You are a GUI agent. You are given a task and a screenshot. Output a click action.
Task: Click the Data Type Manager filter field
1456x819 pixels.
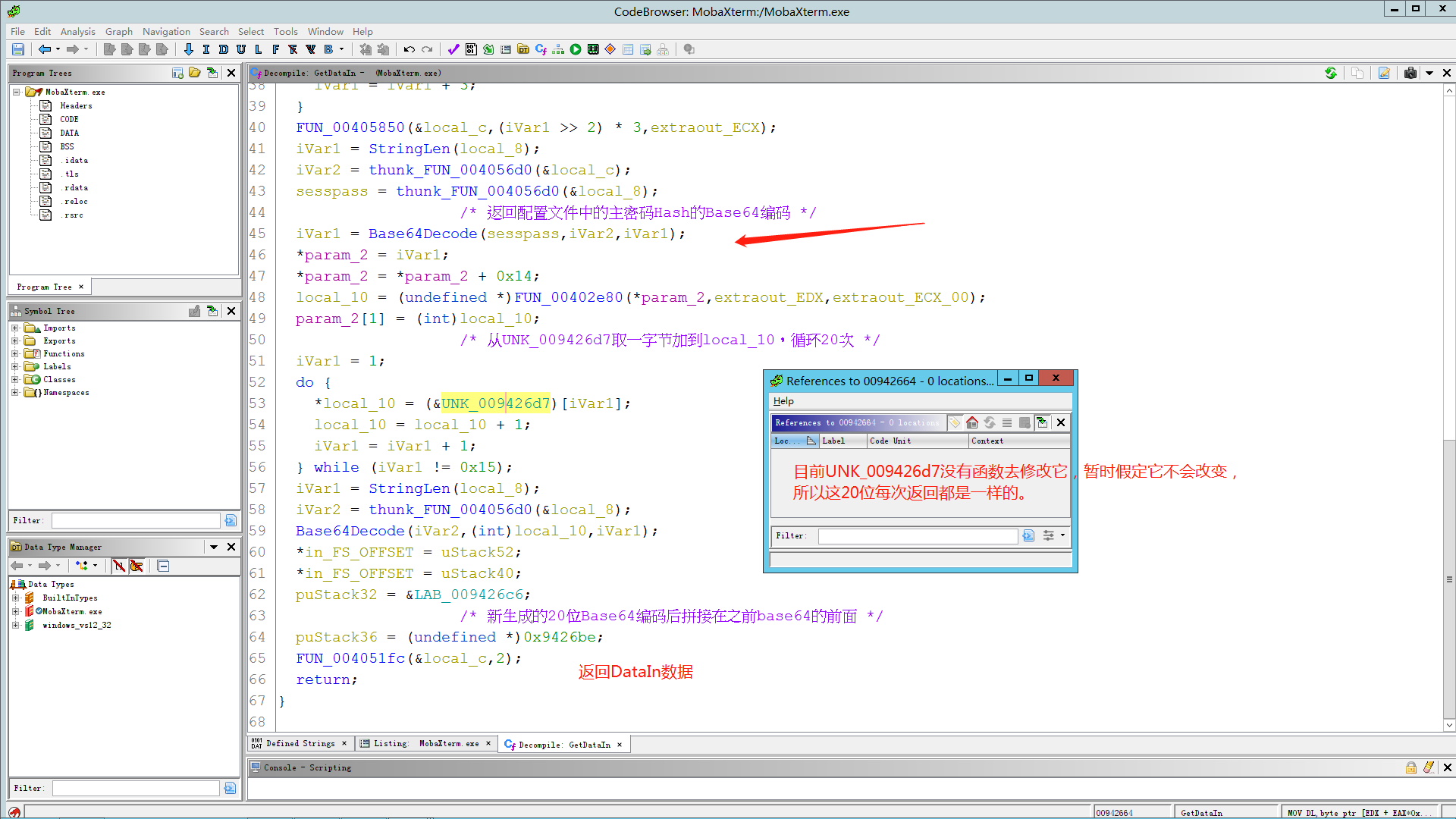coord(136,789)
